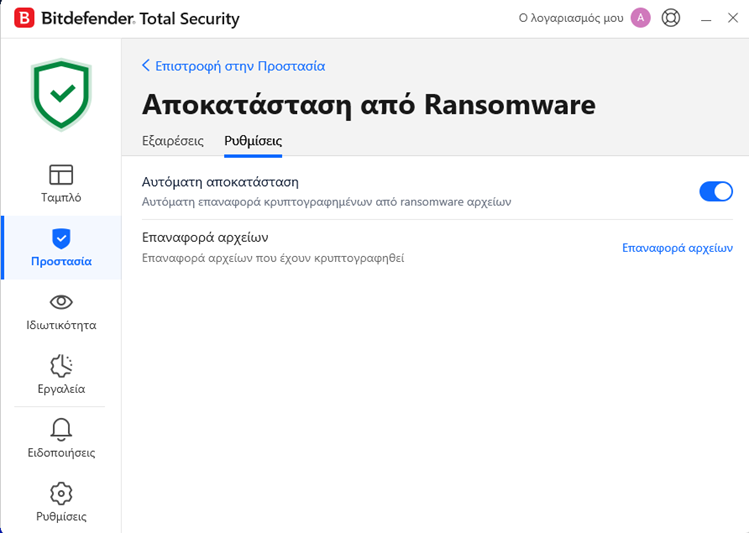Viewport: 749px width, 533px height.
Task: Disable Αυτόματη αποκατάσταση toggle
Action: 715,191
